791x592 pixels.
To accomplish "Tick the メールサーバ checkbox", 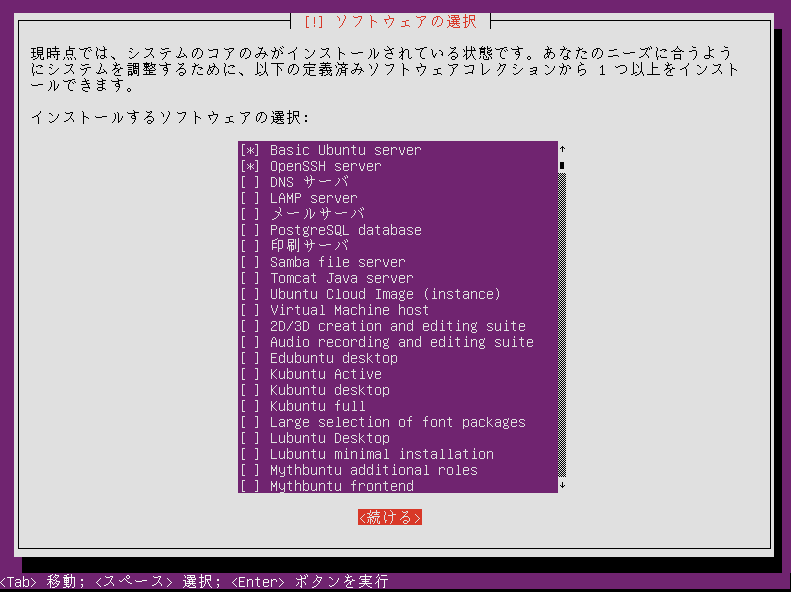I will click(250, 214).
